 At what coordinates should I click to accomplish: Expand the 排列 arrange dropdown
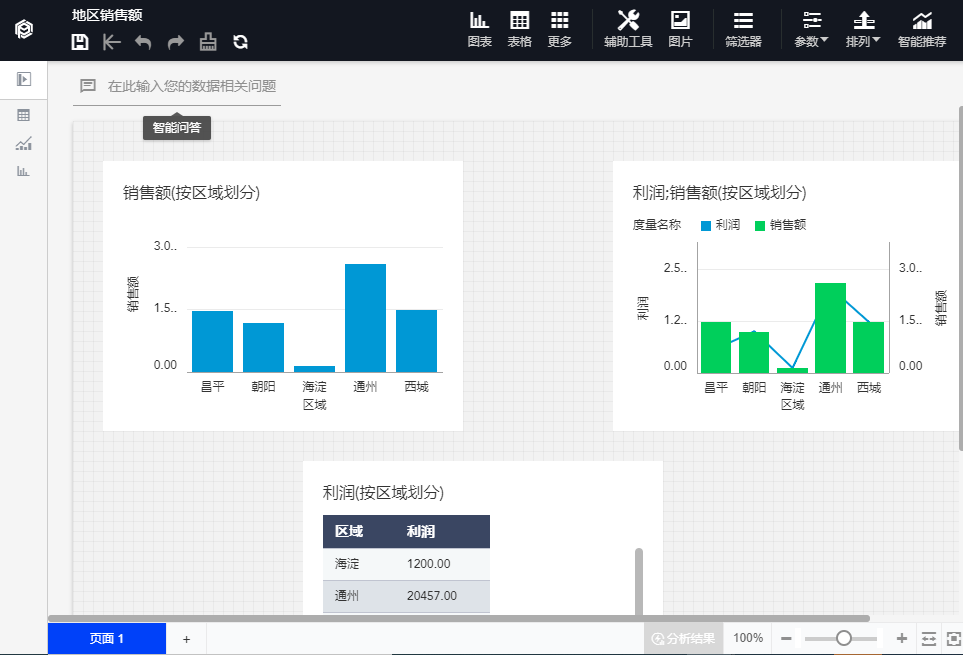click(x=863, y=29)
